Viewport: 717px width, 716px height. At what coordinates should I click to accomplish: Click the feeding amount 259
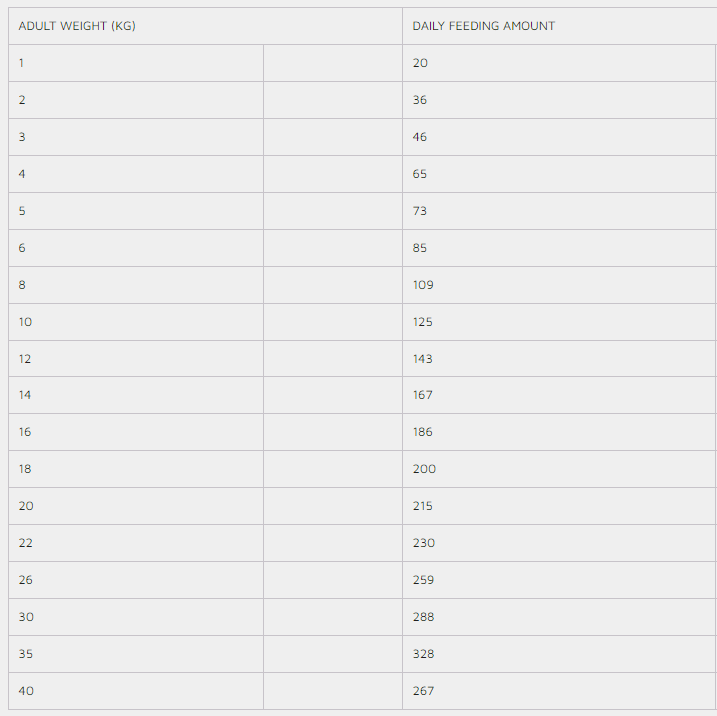point(424,580)
